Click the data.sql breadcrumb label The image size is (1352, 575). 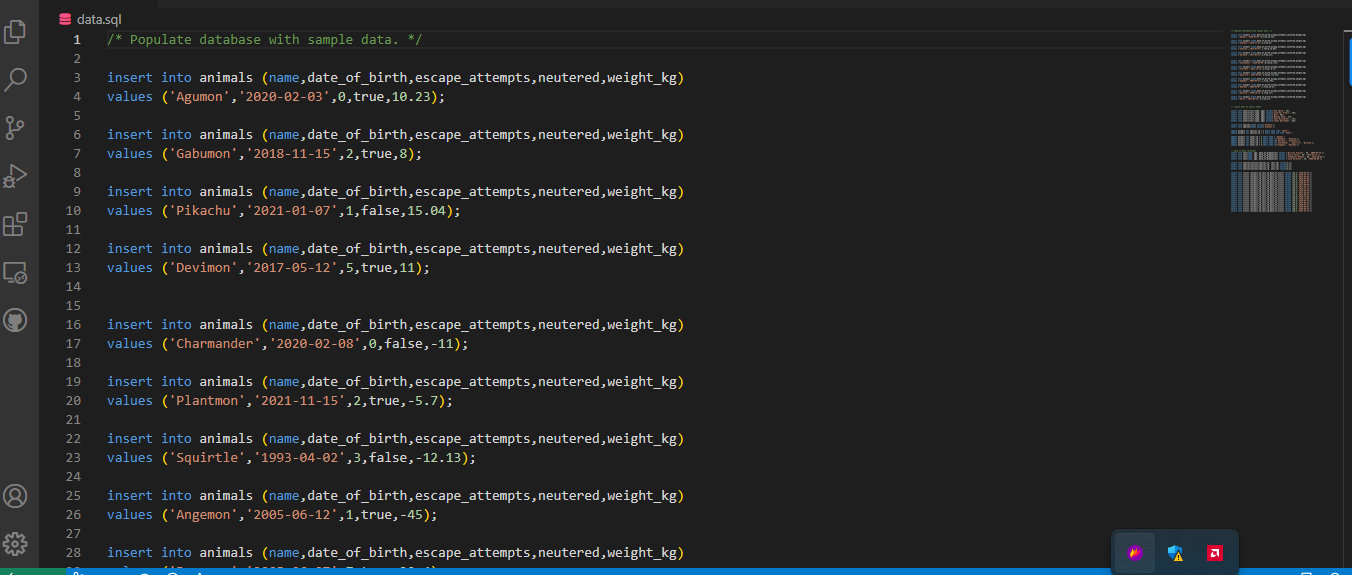[x=99, y=19]
